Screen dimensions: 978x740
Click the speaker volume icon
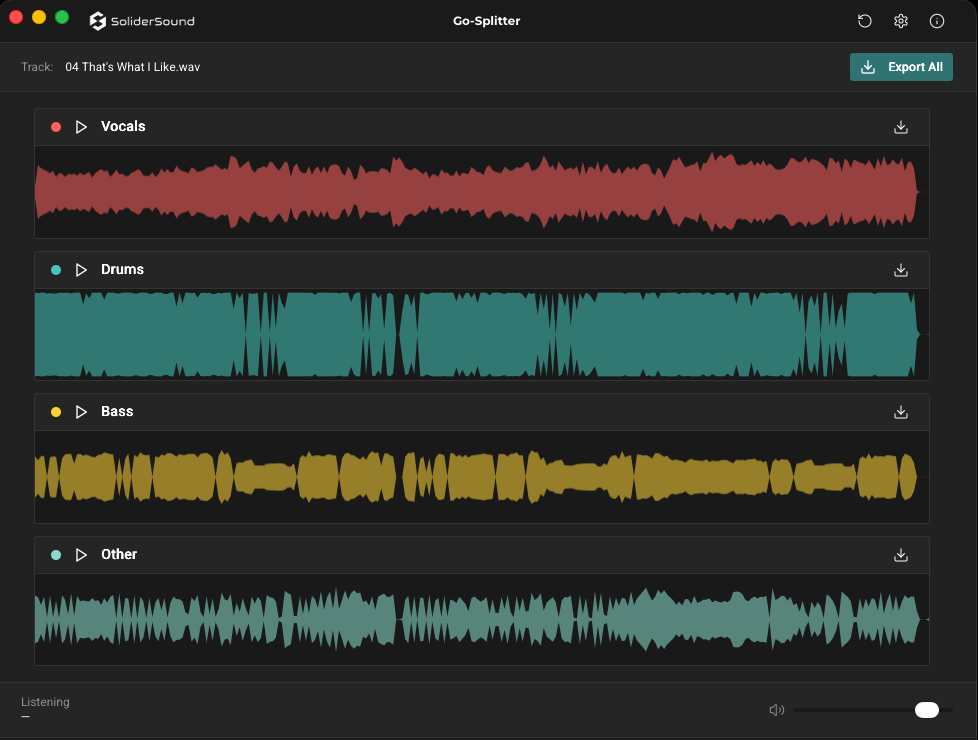point(776,710)
